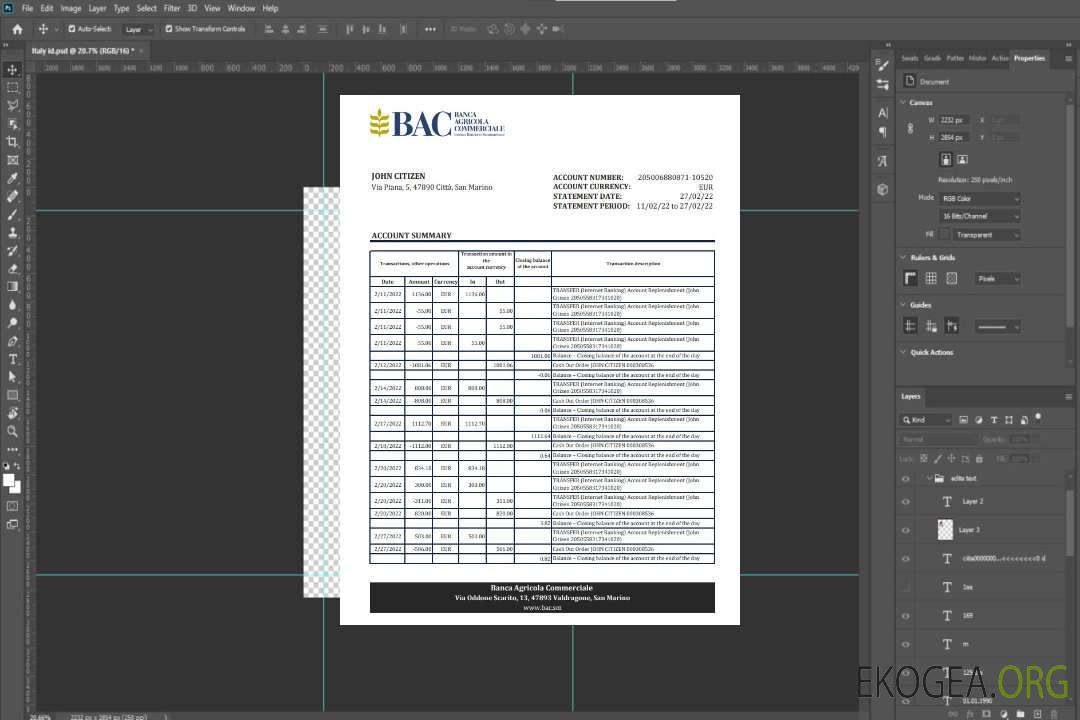The height and width of the screenshot is (720, 1080).
Task: Set canvas to landscape orientation
Action: tap(963, 160)
